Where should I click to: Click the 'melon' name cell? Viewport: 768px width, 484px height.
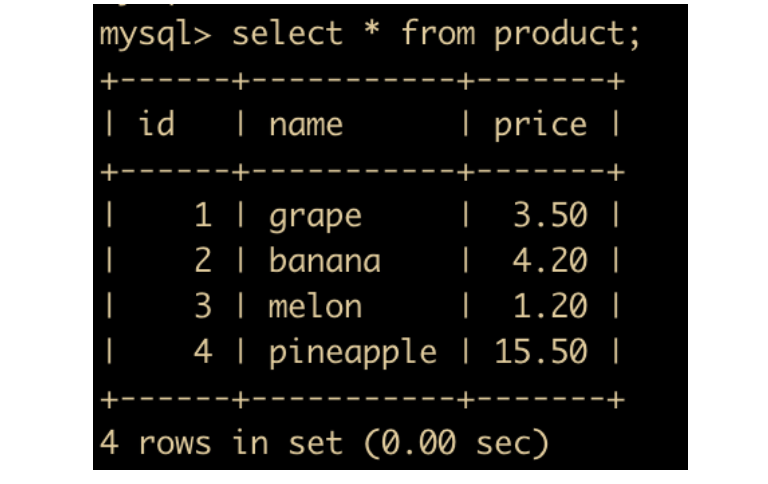tap(315, 306)
